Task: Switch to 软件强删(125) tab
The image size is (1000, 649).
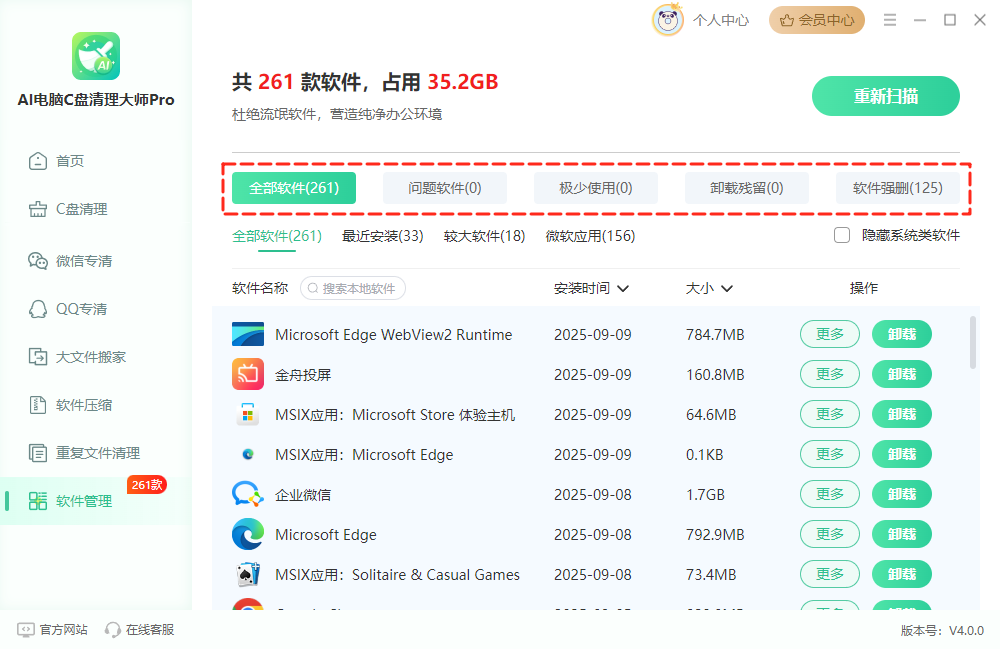Action: [897, 188]
